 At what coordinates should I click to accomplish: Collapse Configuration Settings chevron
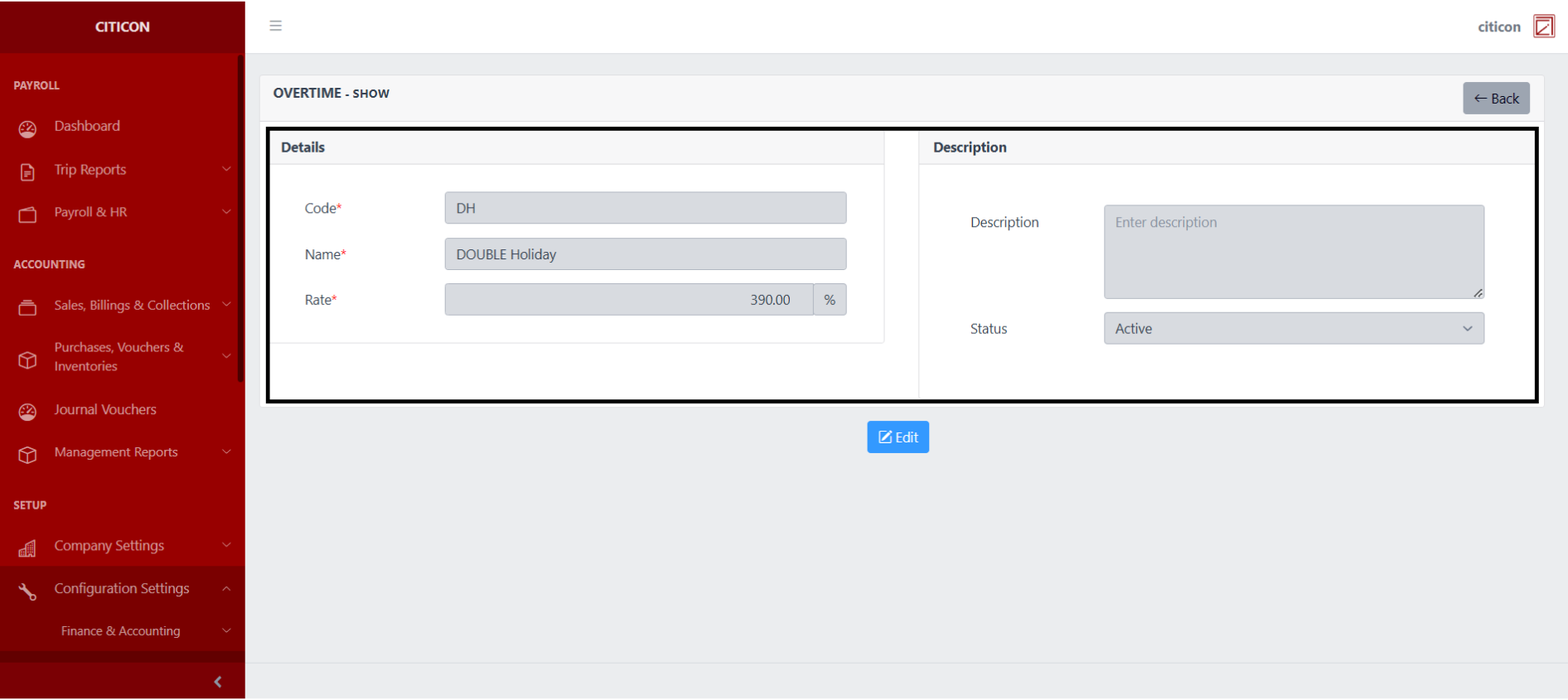pyautogui.click(x=226, y=588)
